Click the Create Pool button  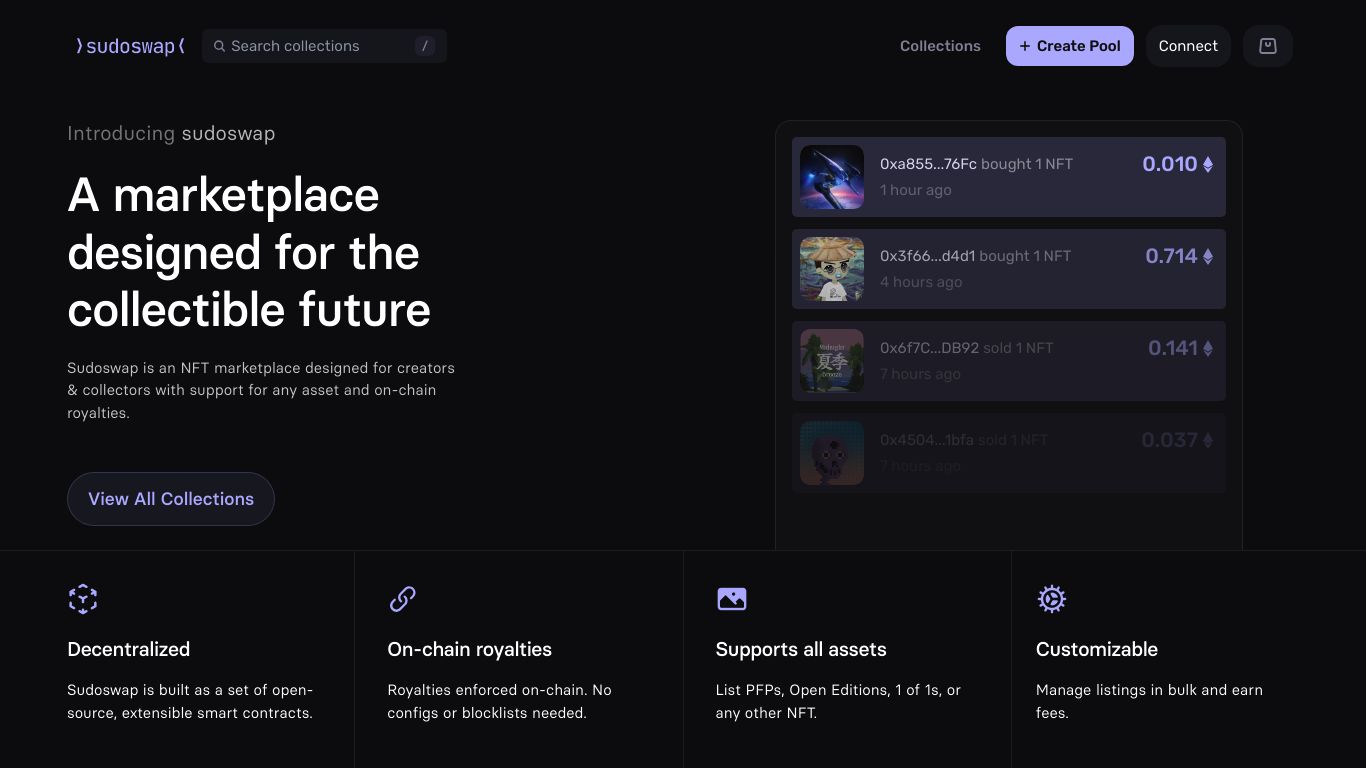(x=1070, y=46)
